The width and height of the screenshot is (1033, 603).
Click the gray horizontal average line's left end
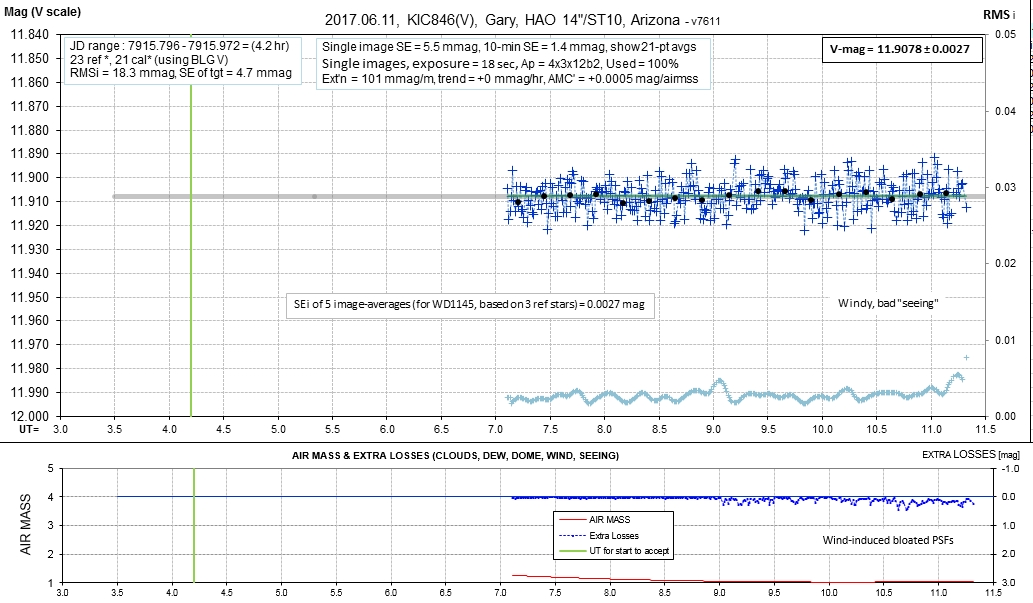click(x=115, y=196)
